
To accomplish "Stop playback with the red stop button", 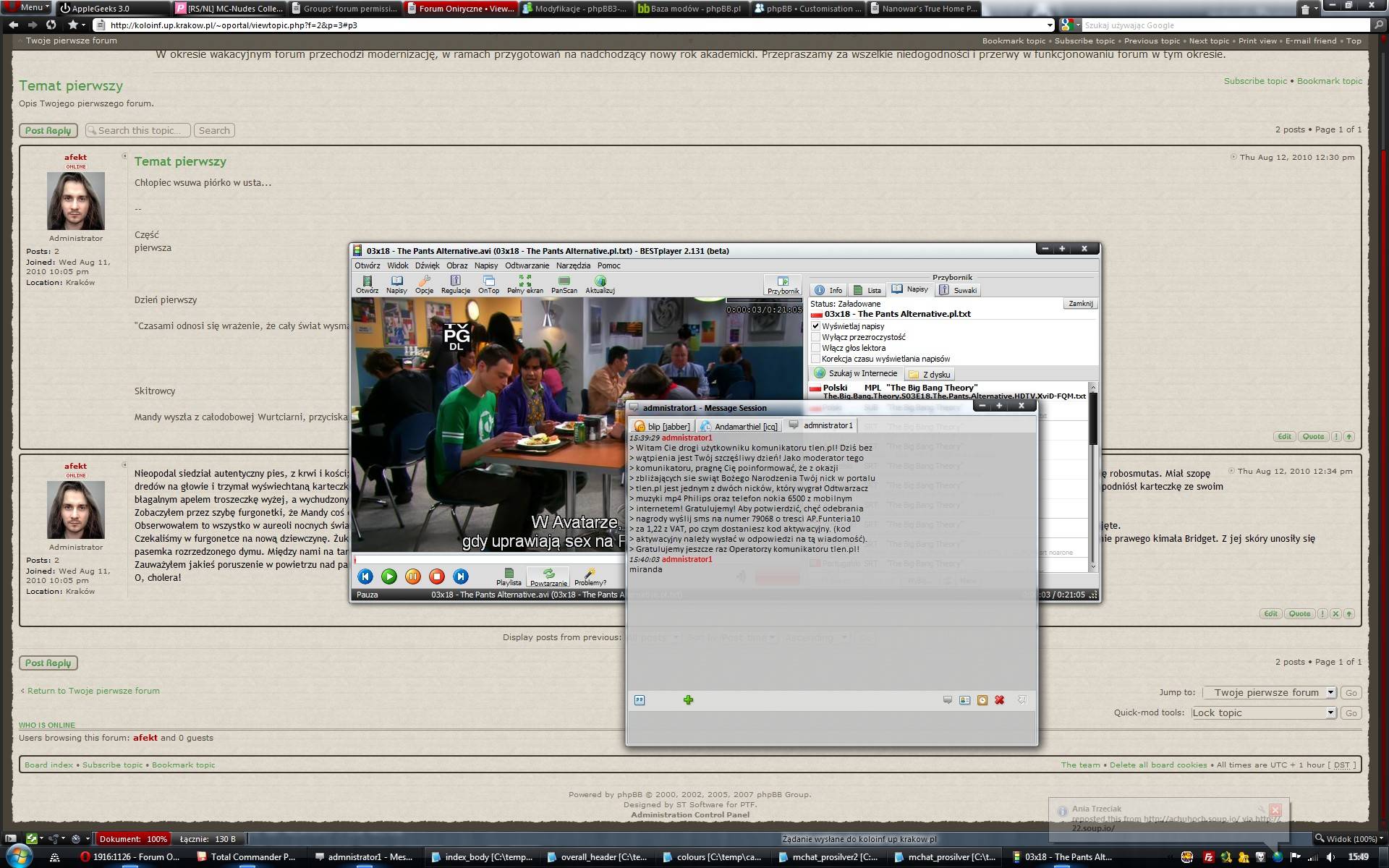I will [x=437, y=576].
